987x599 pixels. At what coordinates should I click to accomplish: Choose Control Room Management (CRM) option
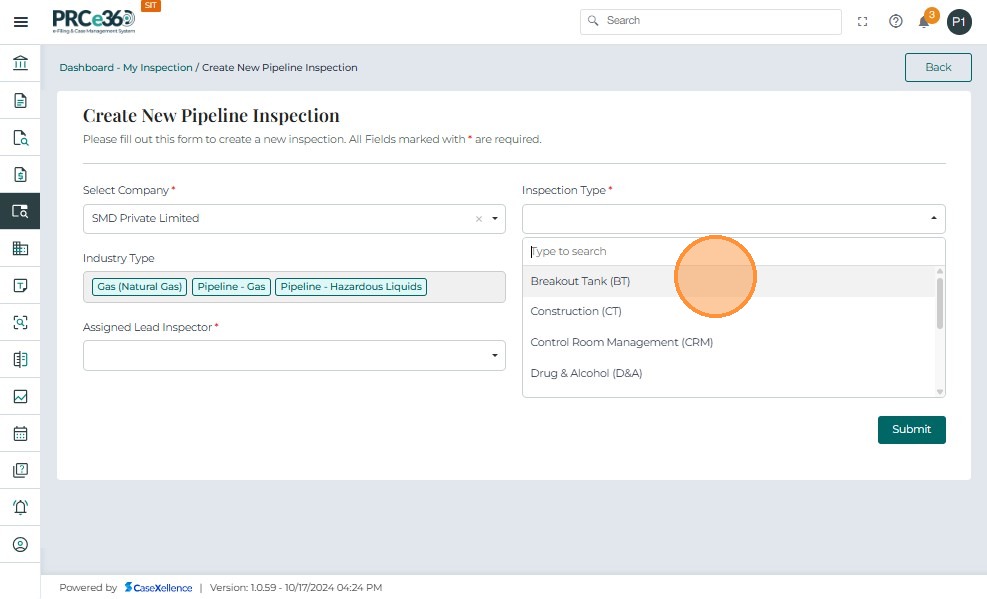tap(621, 342)
